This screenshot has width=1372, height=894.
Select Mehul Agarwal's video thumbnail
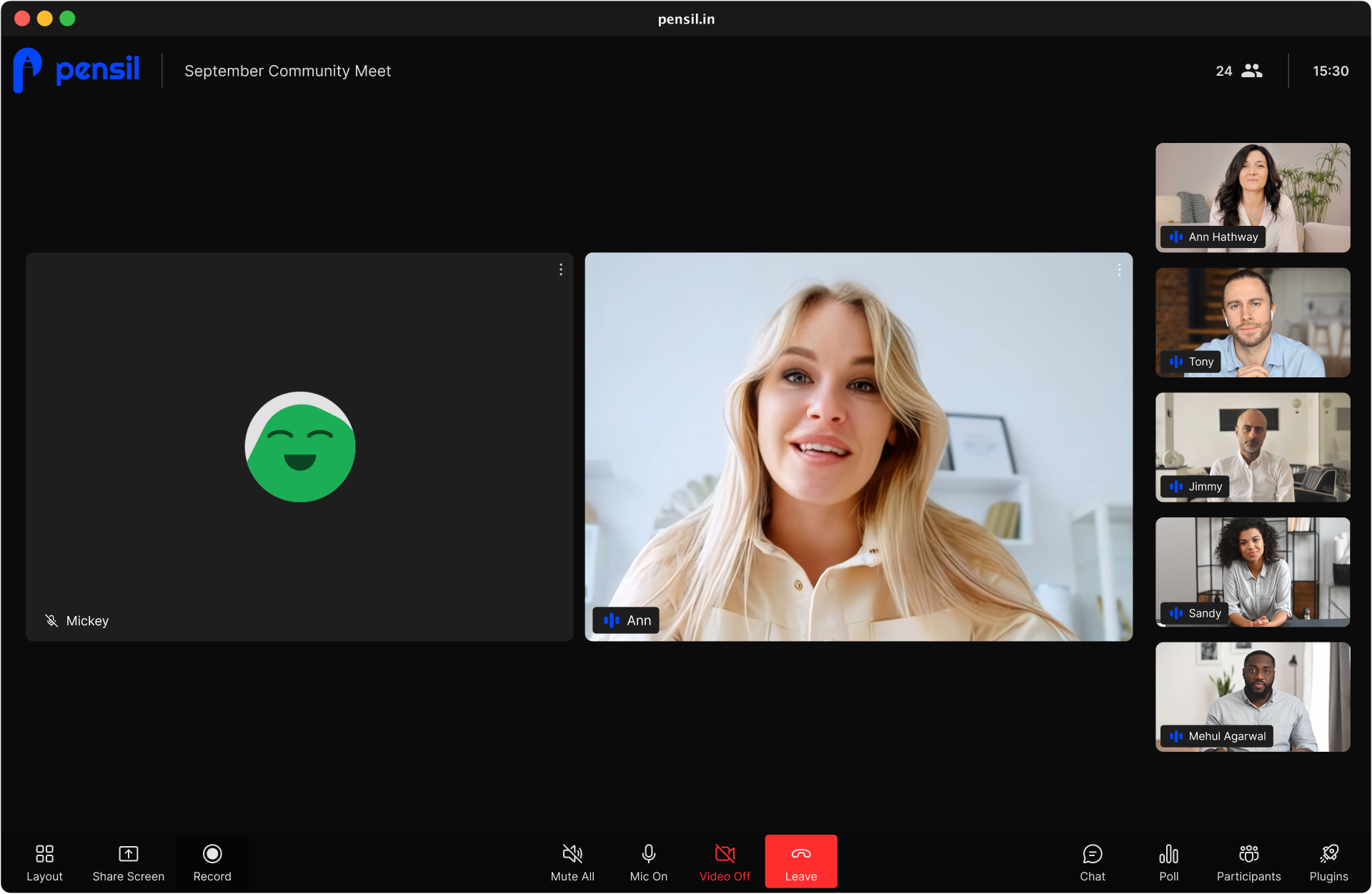[1253, 697]
